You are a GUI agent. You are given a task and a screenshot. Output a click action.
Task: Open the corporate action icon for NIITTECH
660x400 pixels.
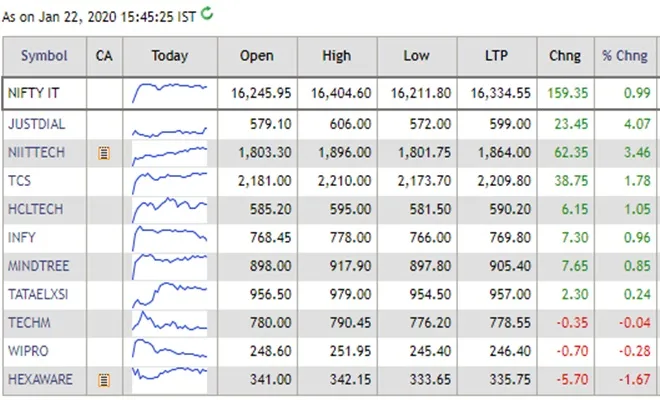click(x=104, y=154)
